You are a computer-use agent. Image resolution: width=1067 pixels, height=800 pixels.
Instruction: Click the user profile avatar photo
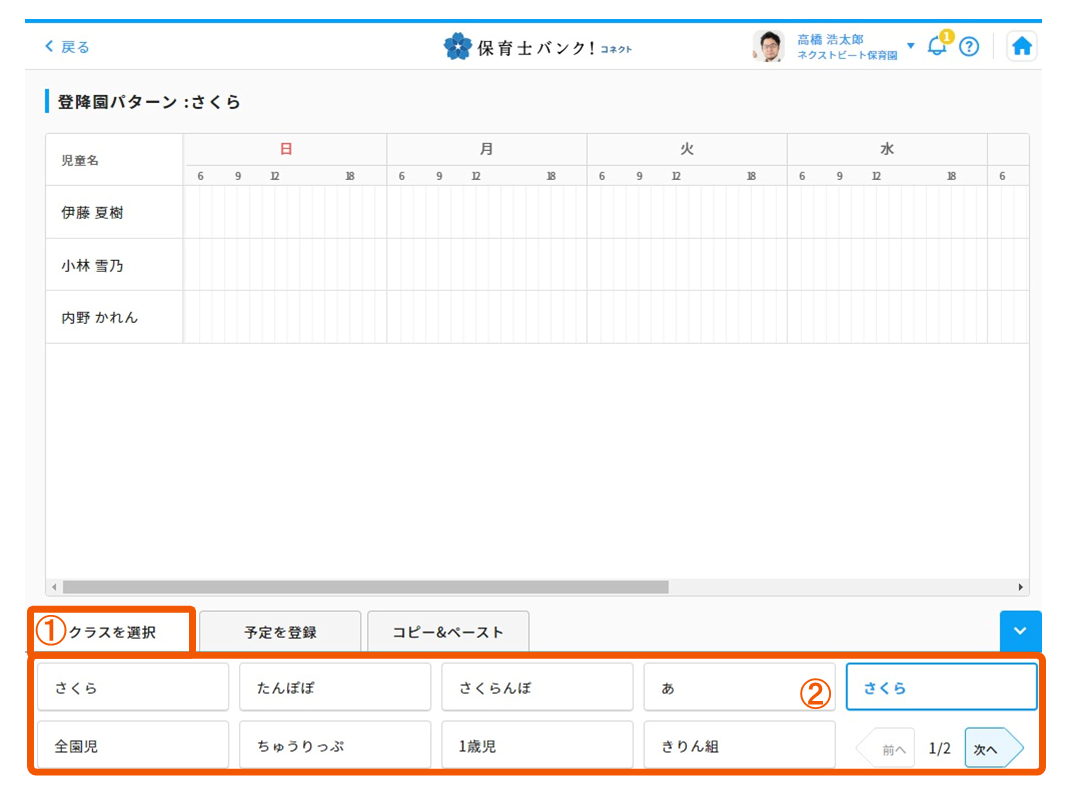point(767,46)
